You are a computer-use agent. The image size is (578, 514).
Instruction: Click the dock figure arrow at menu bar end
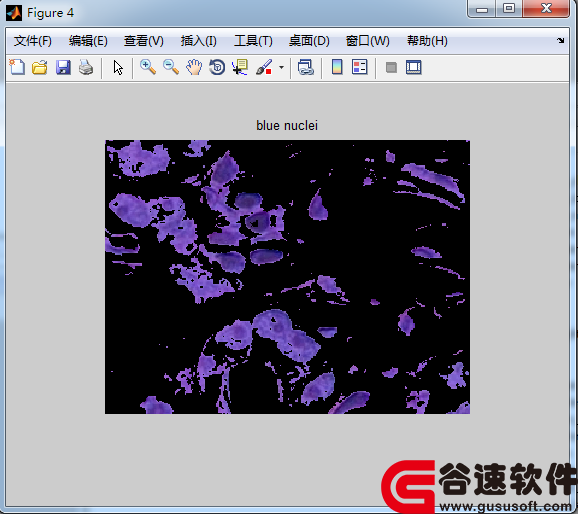coord(560,41)
